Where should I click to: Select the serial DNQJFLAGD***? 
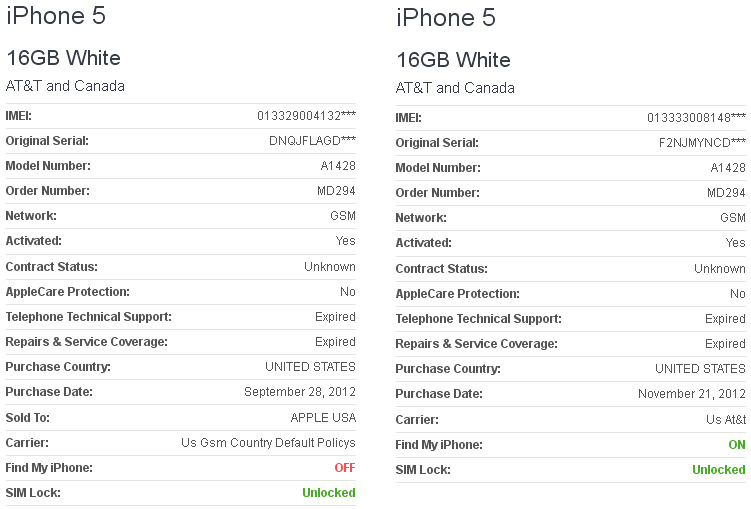pyautogui.click(x=312, y=141)
